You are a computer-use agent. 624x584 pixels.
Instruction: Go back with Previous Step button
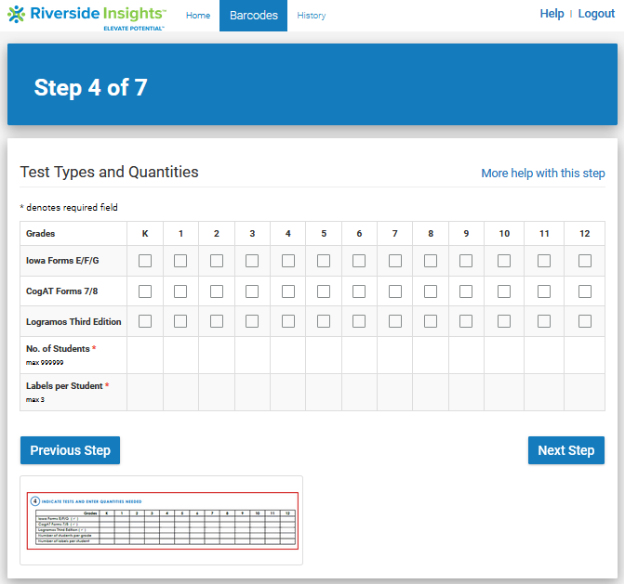coord(70,450)
